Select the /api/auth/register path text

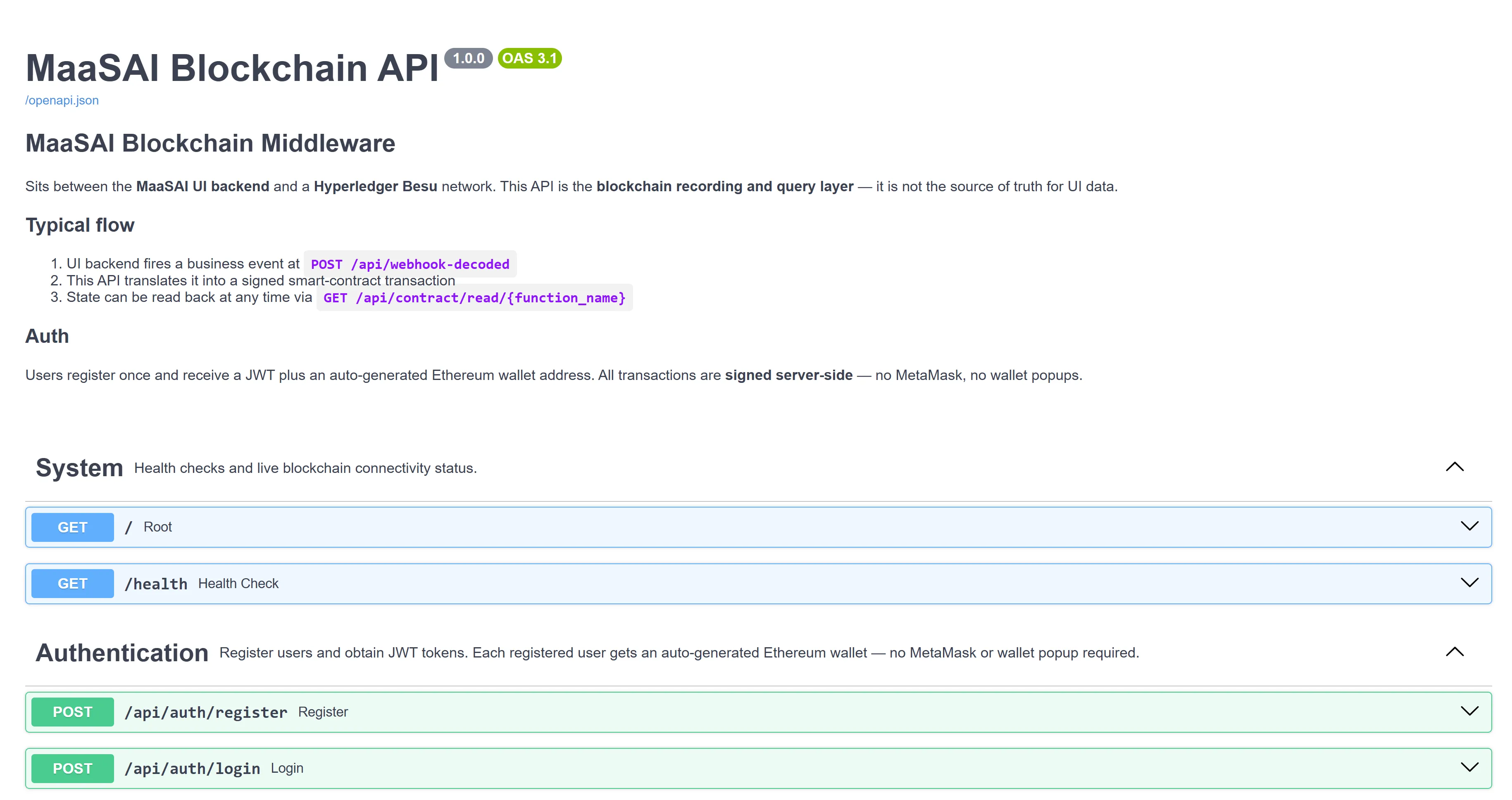(x=206, y=712)
